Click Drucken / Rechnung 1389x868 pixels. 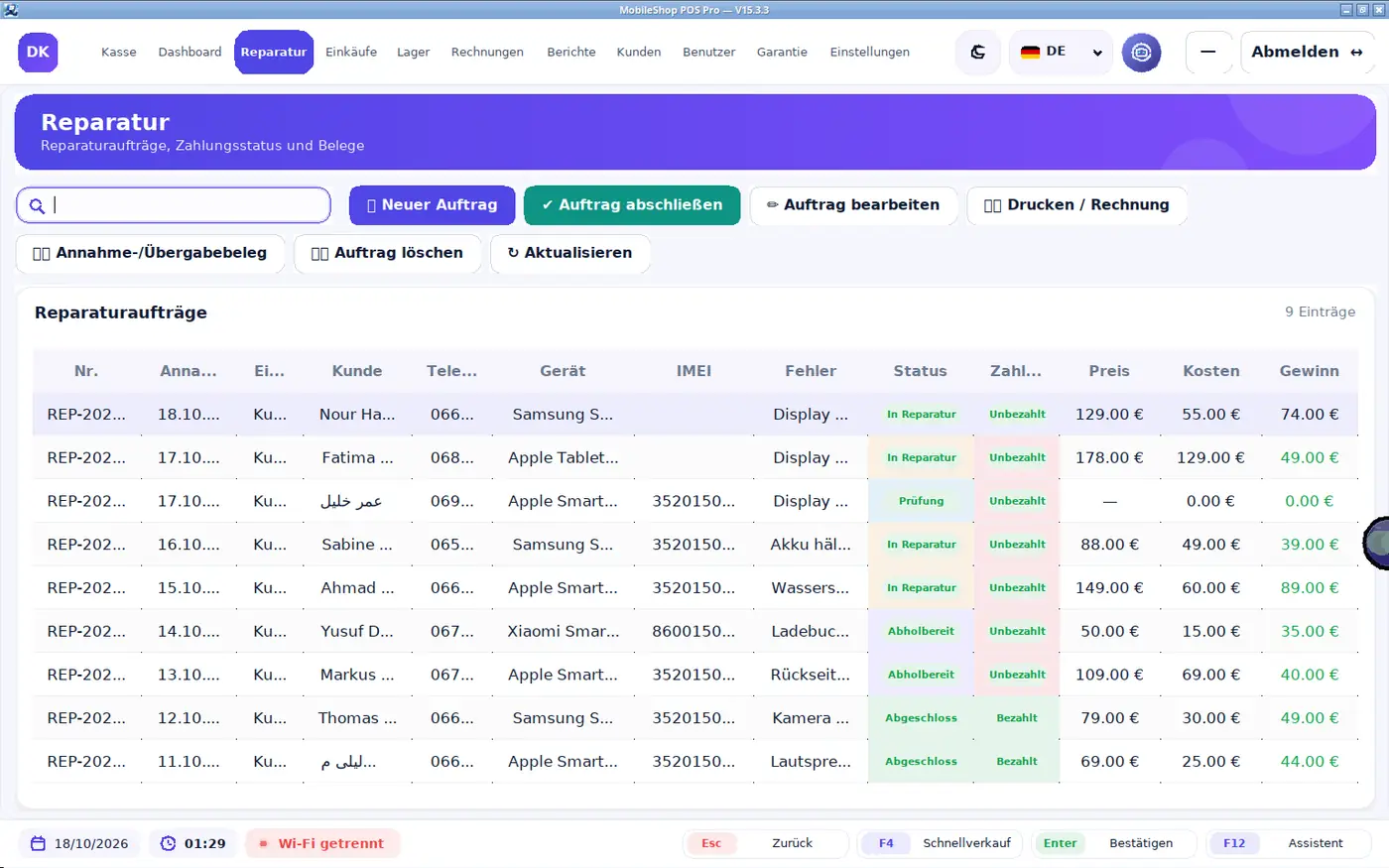pyautogui.click(x=1076, y=205)
